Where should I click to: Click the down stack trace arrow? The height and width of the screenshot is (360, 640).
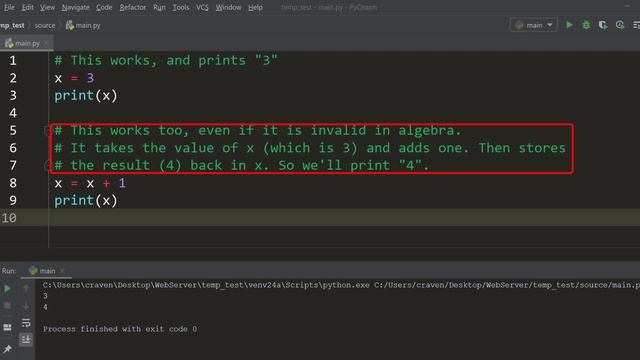[26, 305]
